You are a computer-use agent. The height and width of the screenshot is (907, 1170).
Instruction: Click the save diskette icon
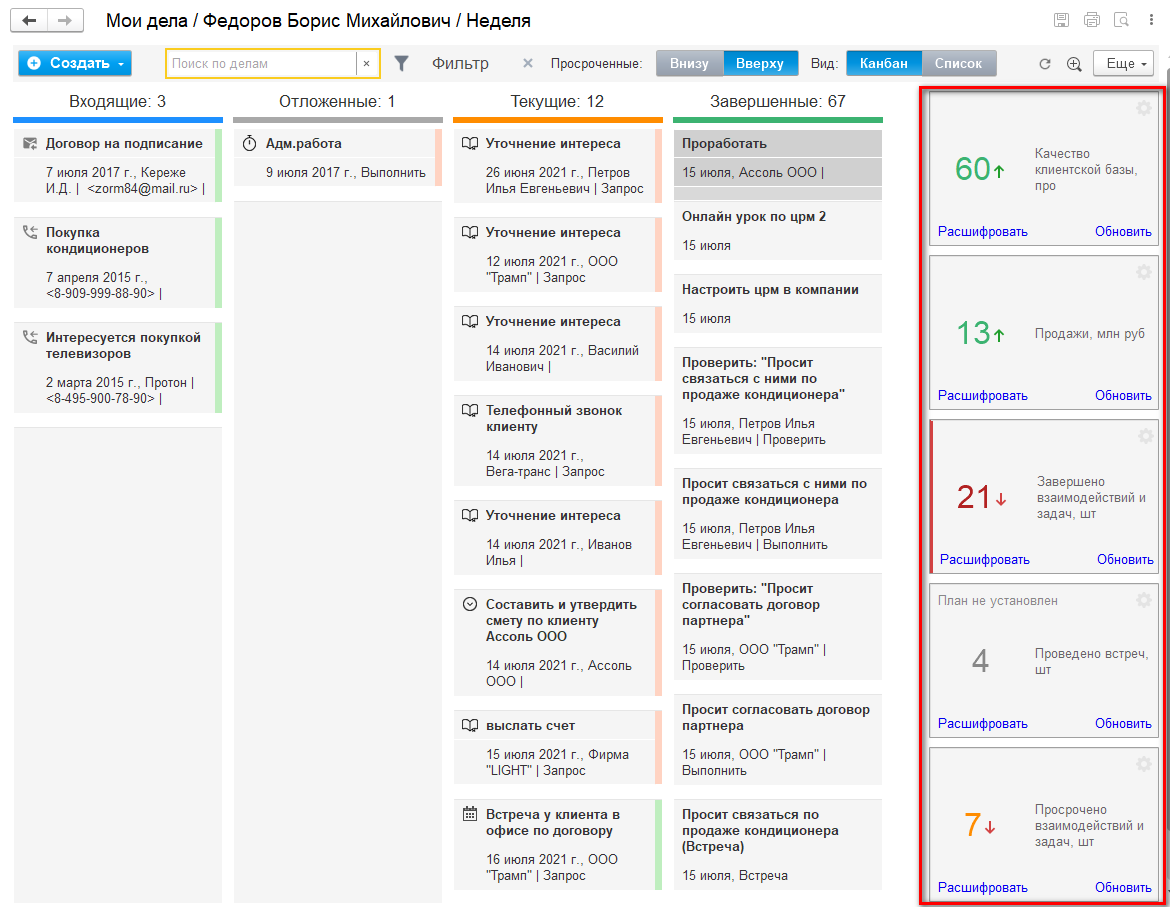click(x=1062, y=20)
